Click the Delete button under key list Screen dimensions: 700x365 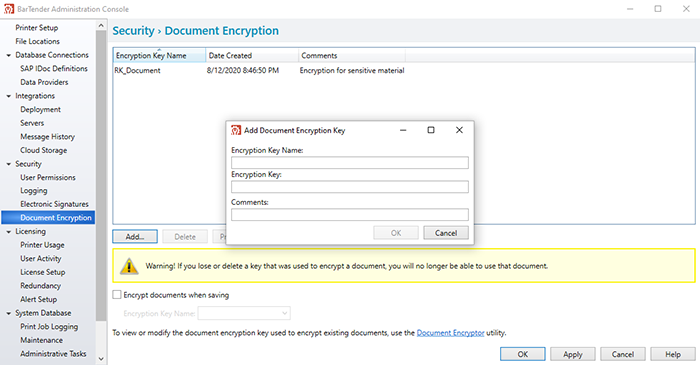[185, 236]
